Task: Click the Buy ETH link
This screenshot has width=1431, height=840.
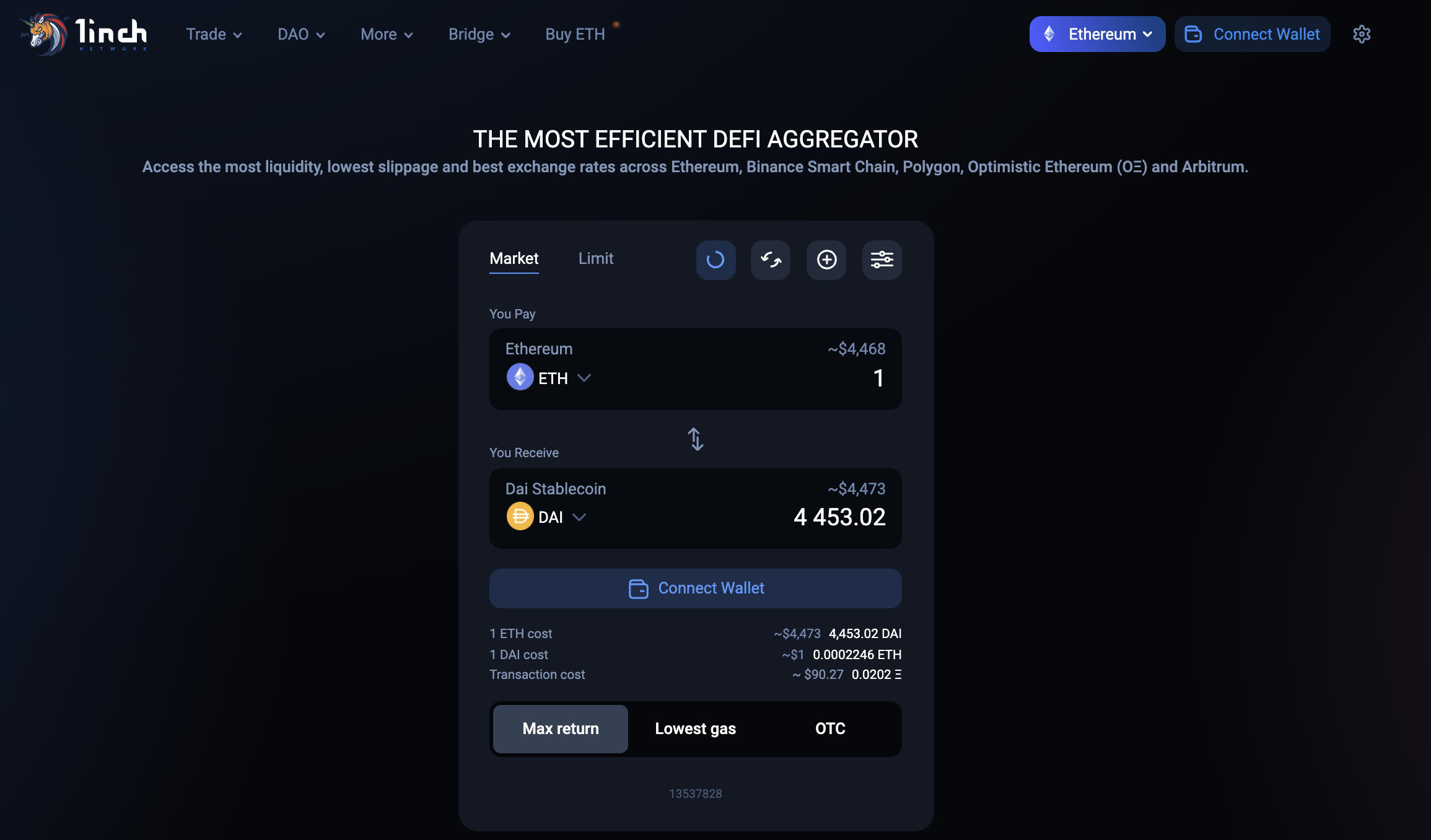Action: pos(575,34)
